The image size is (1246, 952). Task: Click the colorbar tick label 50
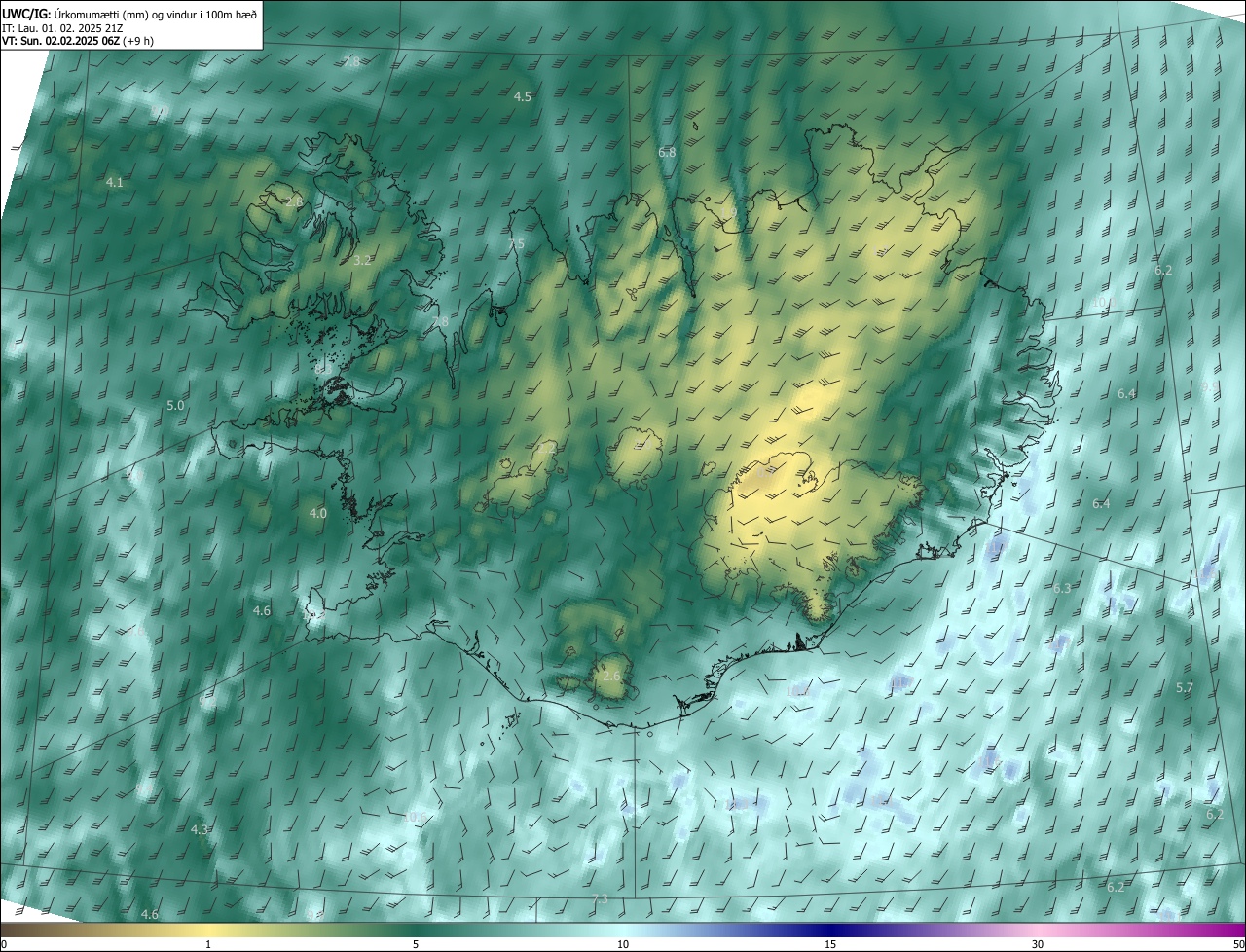click(1238, 944)
